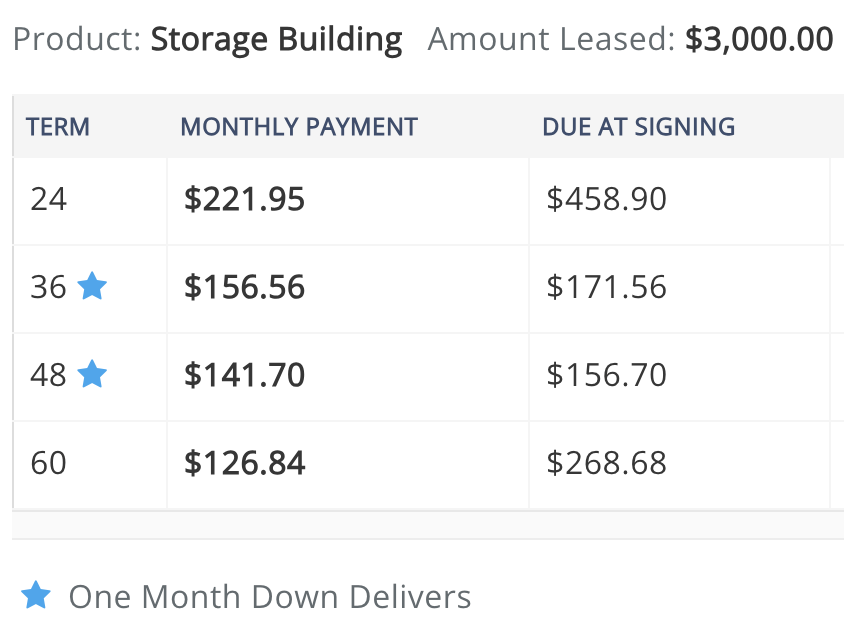Click the $171.56 due at signing
Screen dimensions: 844x638
tap(606, 287)
